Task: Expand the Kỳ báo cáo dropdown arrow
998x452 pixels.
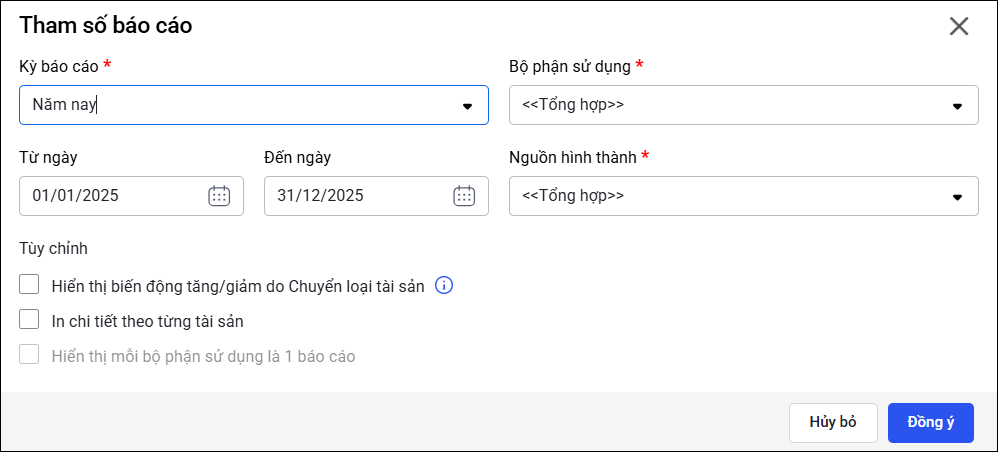Action: tap(467, 106)
